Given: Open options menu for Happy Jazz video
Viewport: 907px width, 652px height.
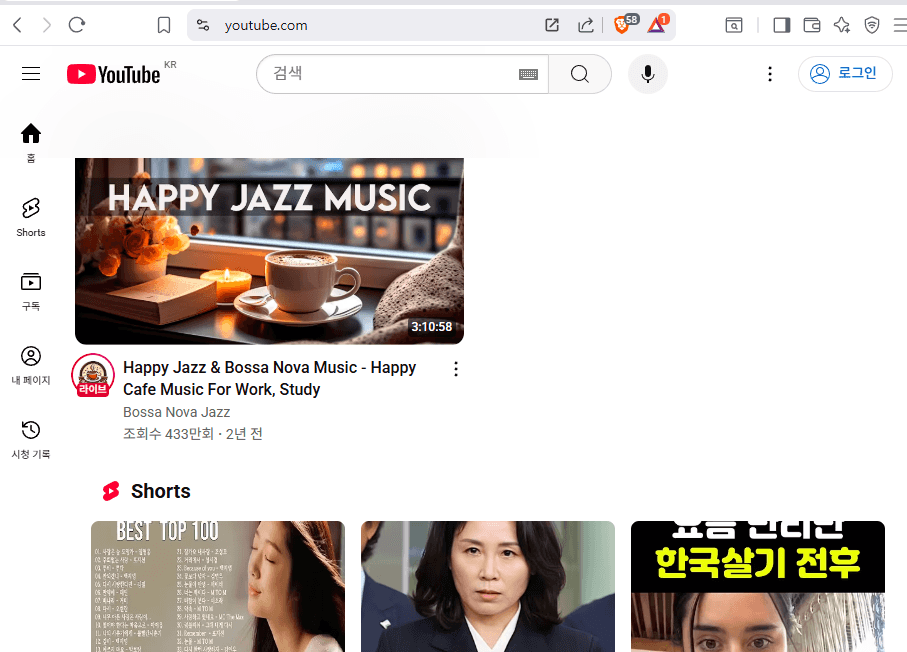Looking at the screenshot, I should [456, 369].
